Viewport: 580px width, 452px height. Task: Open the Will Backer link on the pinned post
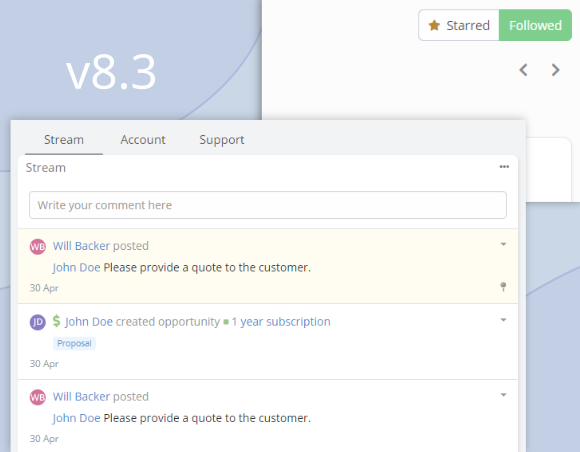[x=81, y=246]
